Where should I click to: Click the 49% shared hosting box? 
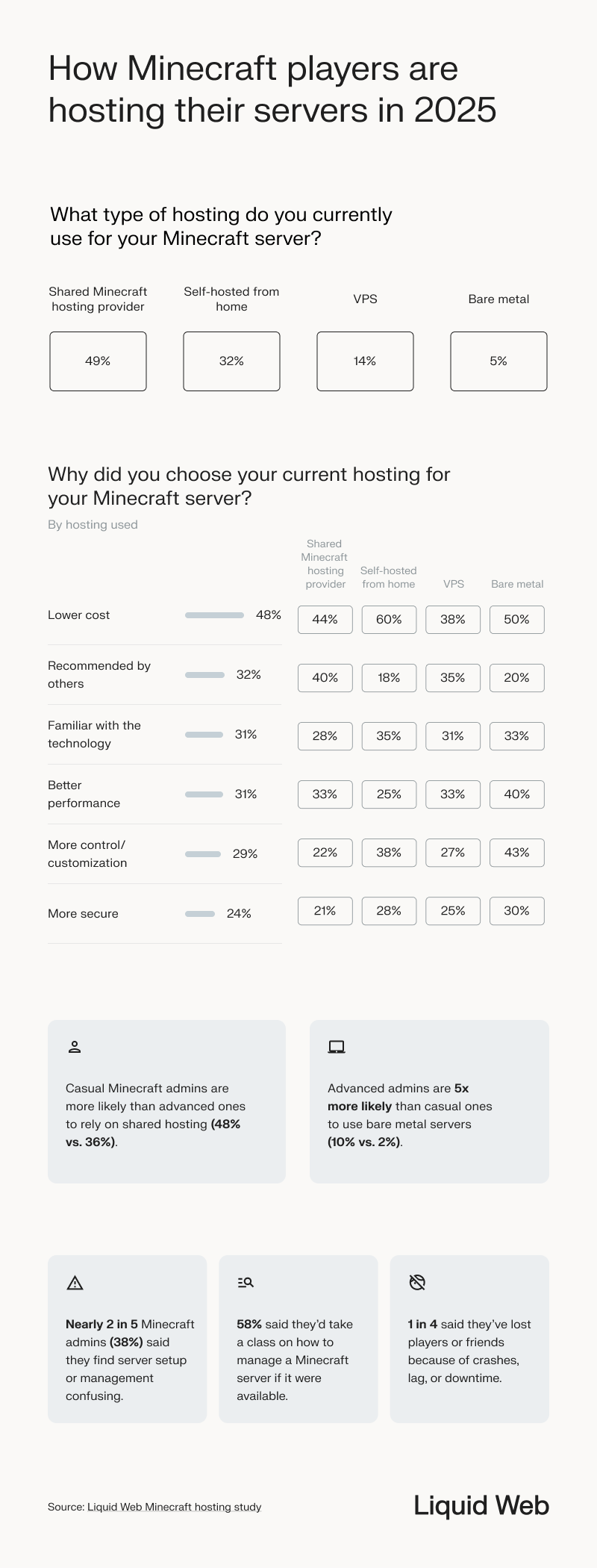98,361
